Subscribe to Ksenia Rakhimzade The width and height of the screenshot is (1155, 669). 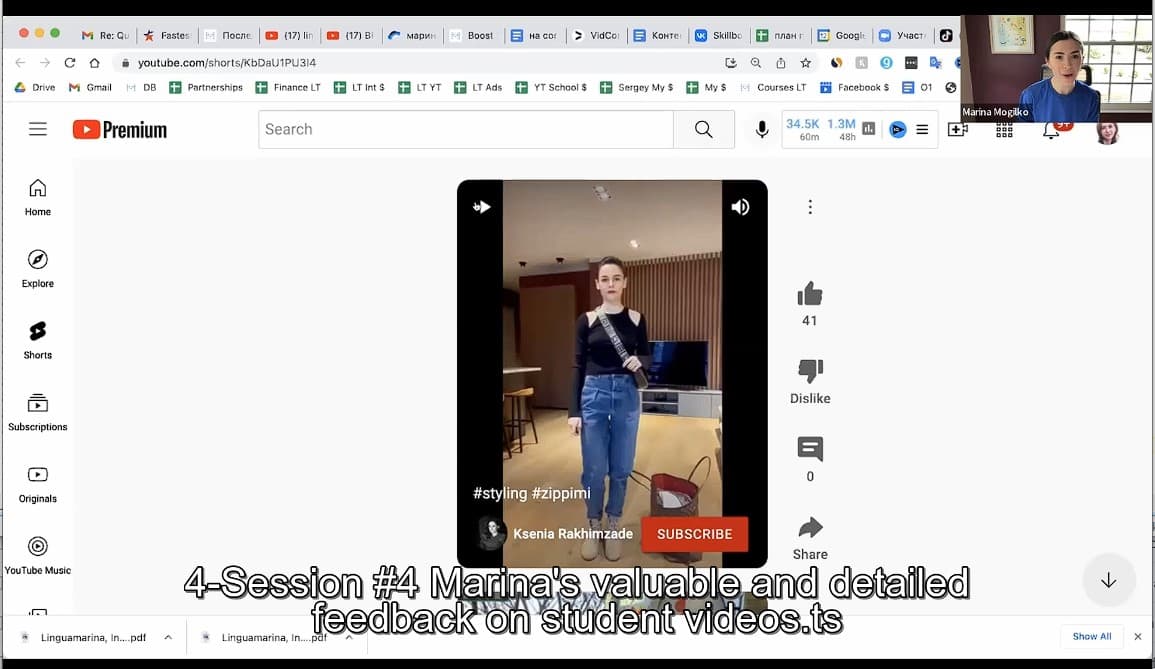pyautogui.click(x=694, y=534)
